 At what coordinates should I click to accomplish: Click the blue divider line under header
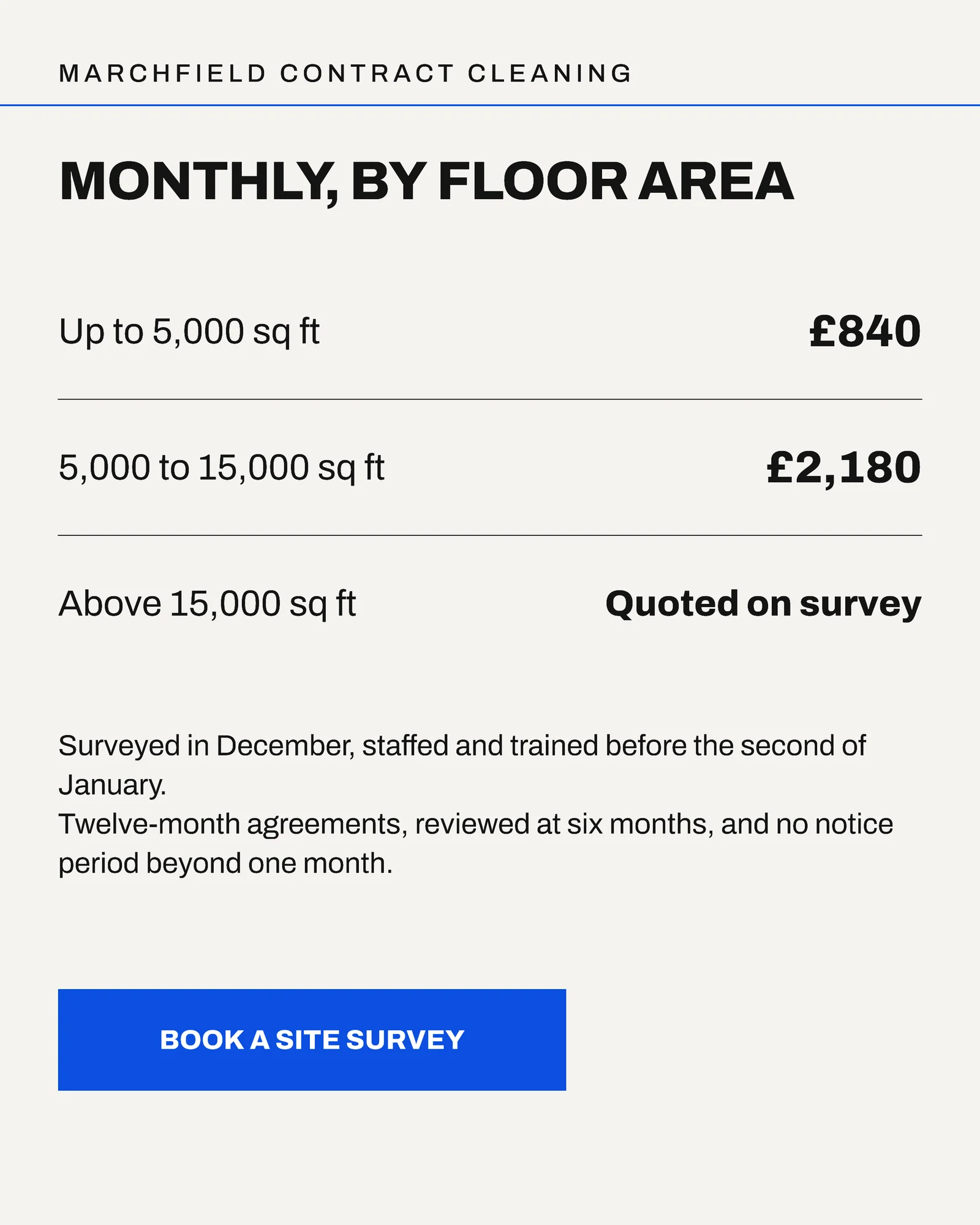490,105
